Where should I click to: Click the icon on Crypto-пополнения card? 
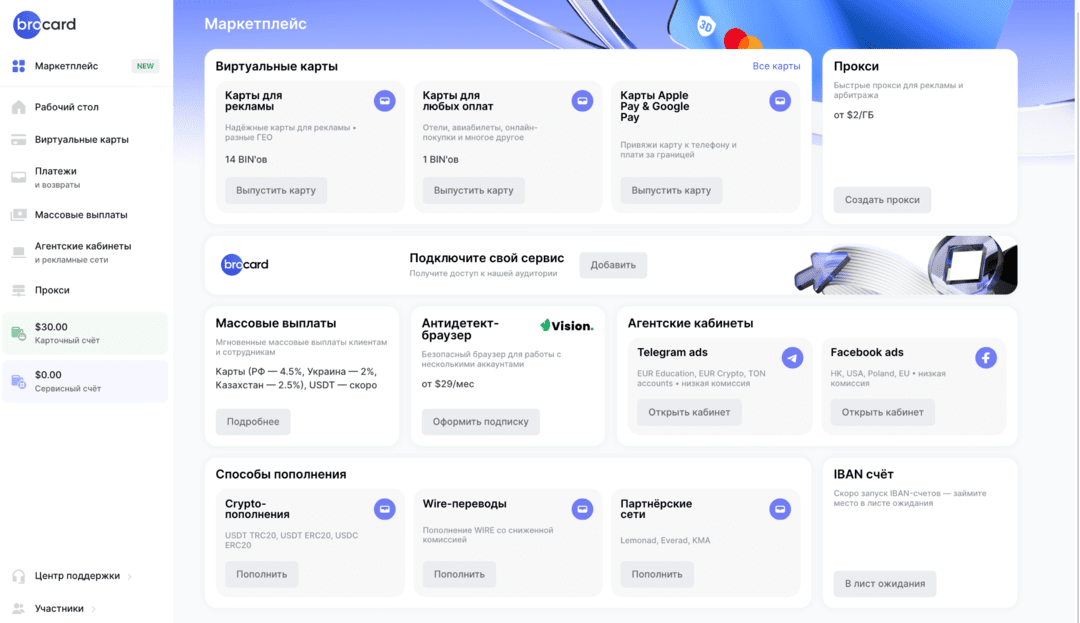click(x=384, y=509)
